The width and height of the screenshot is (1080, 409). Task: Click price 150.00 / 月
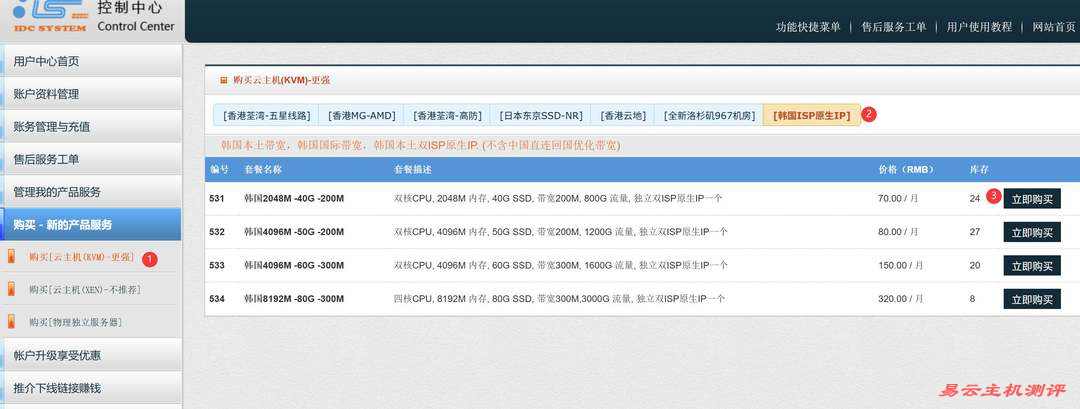[x=901, y=265]
